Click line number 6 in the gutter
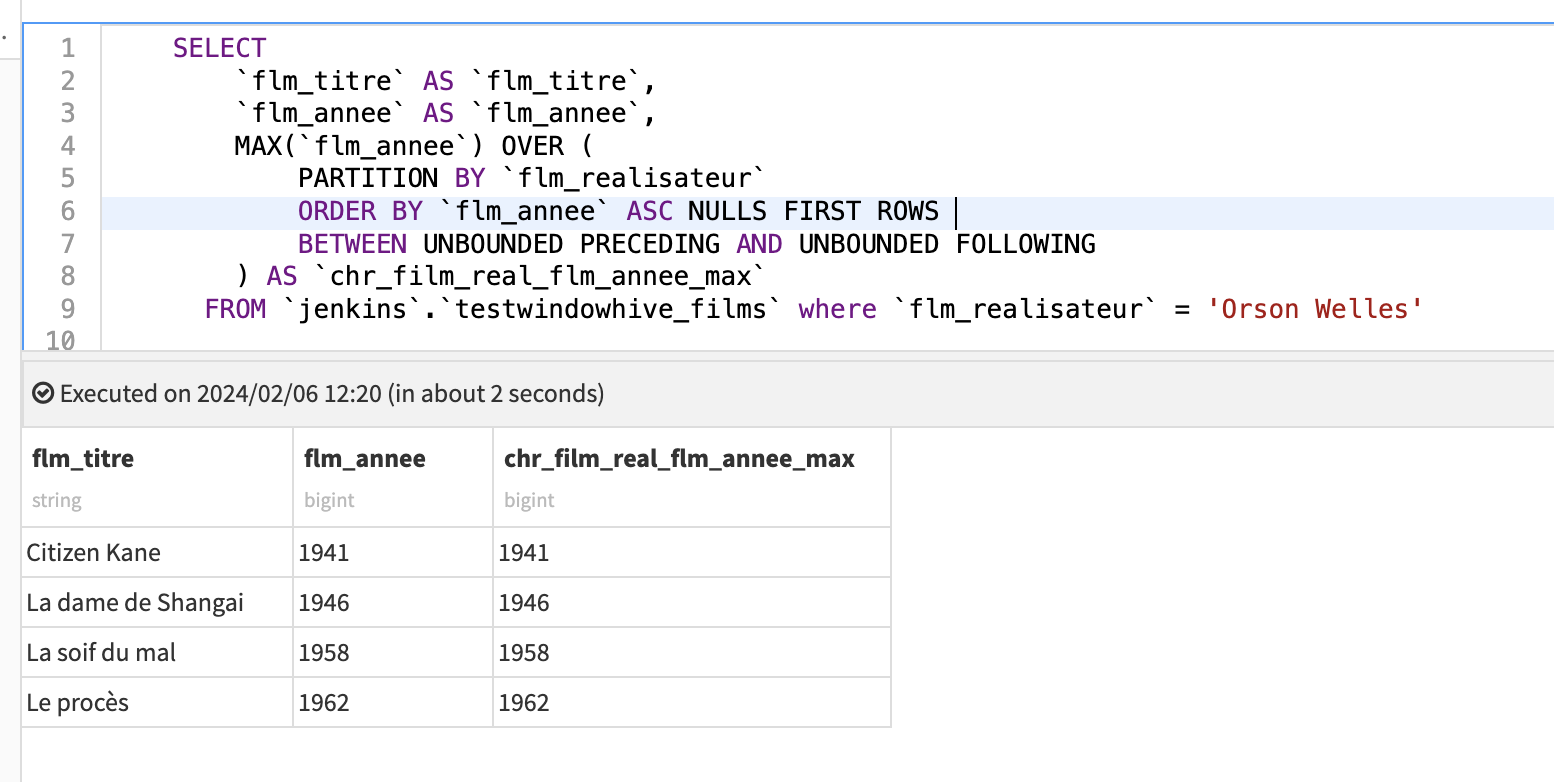Image resolution: width=1554 pixels, height=782 pixels. point(67,211)
